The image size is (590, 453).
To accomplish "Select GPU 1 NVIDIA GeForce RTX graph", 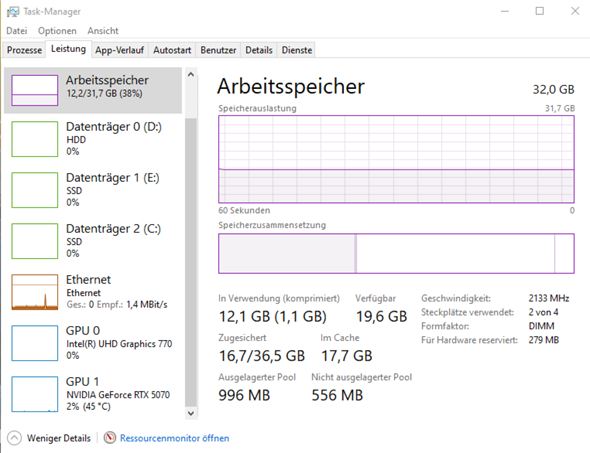I will [35, 394].
